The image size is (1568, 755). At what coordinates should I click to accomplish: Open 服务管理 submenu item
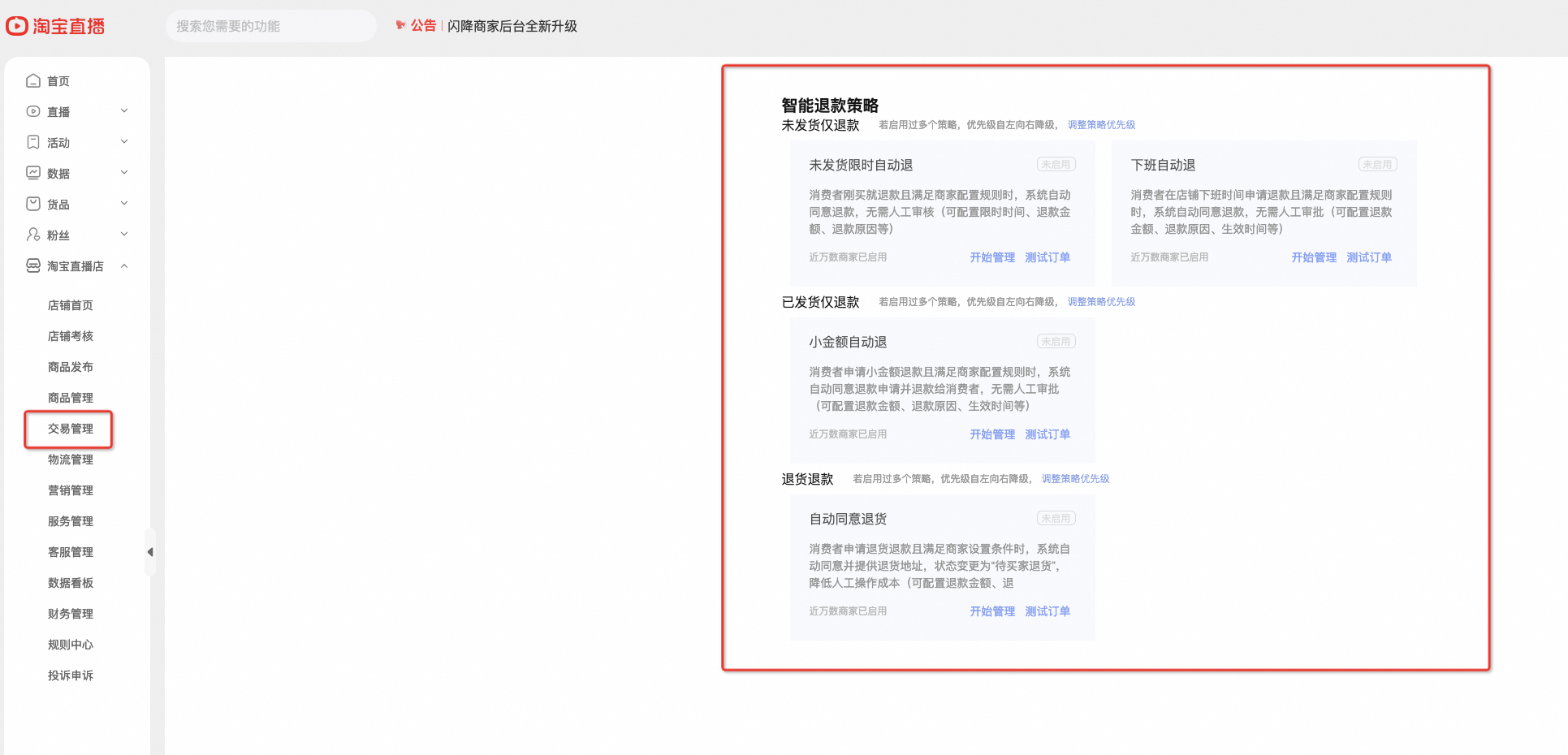click(x=71, y=521)
